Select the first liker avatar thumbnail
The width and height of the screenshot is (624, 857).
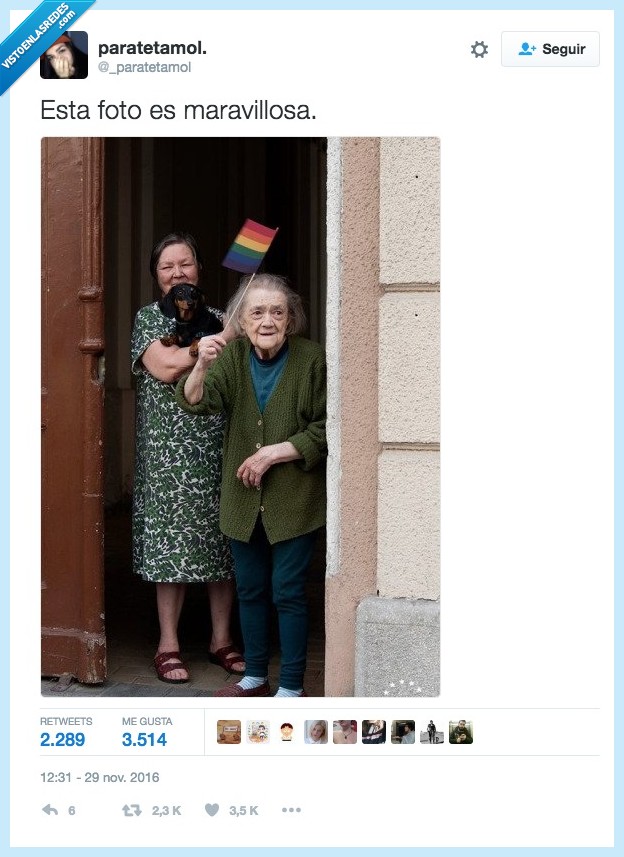(229, 732)
